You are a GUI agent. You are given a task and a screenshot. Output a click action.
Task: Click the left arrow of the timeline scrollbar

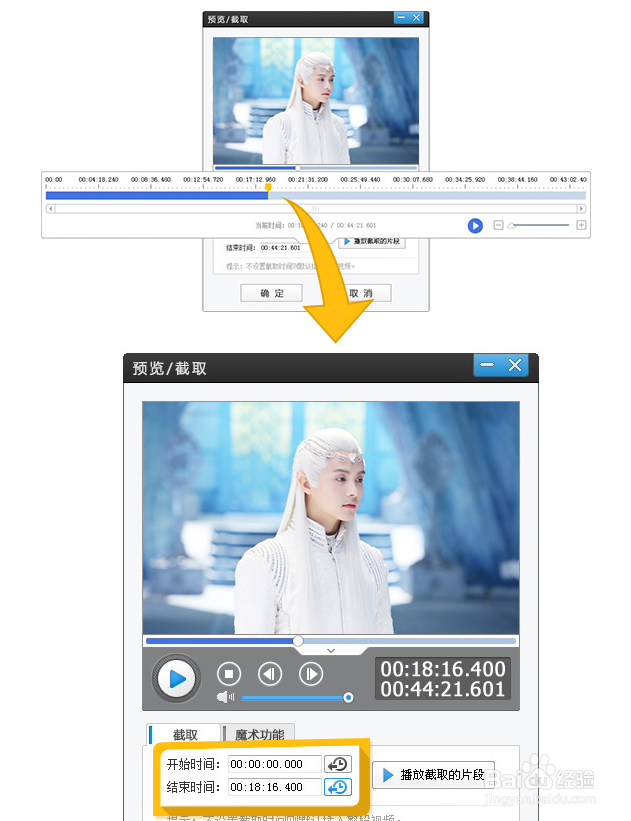pos(50,209)
